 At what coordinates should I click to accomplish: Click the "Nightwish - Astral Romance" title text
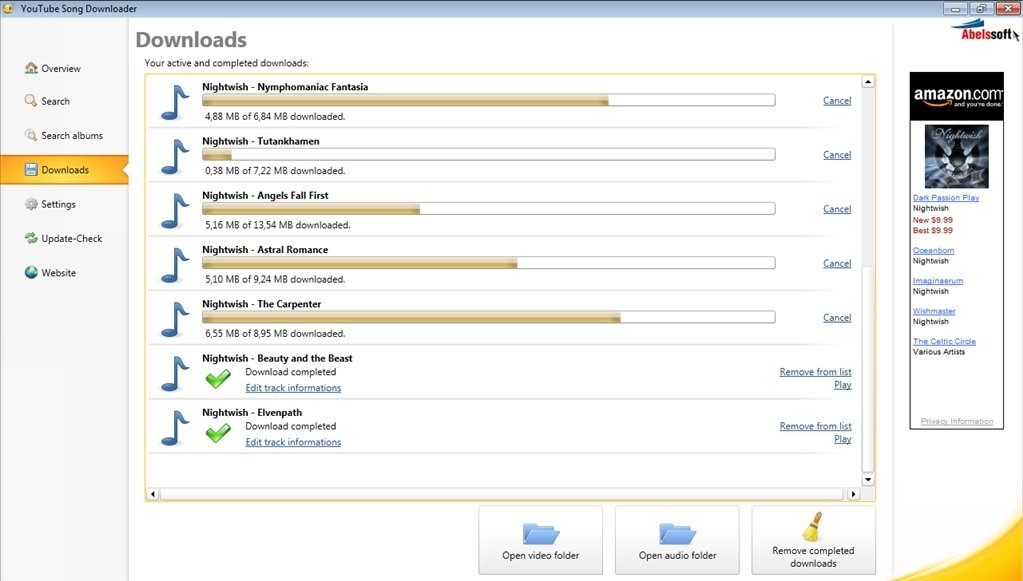click(265, 249)
